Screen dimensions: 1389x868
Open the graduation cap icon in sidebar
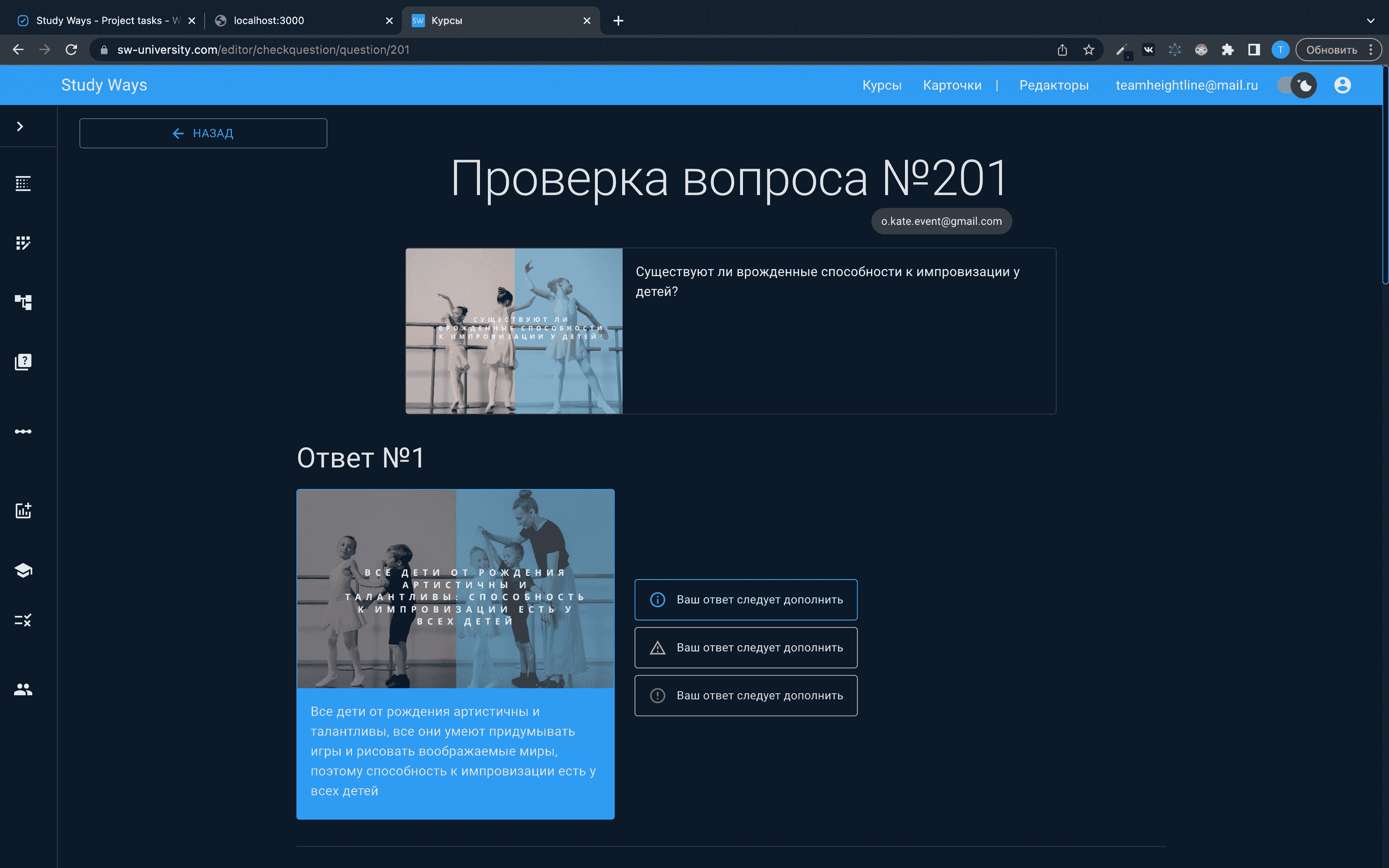(23, 570)
